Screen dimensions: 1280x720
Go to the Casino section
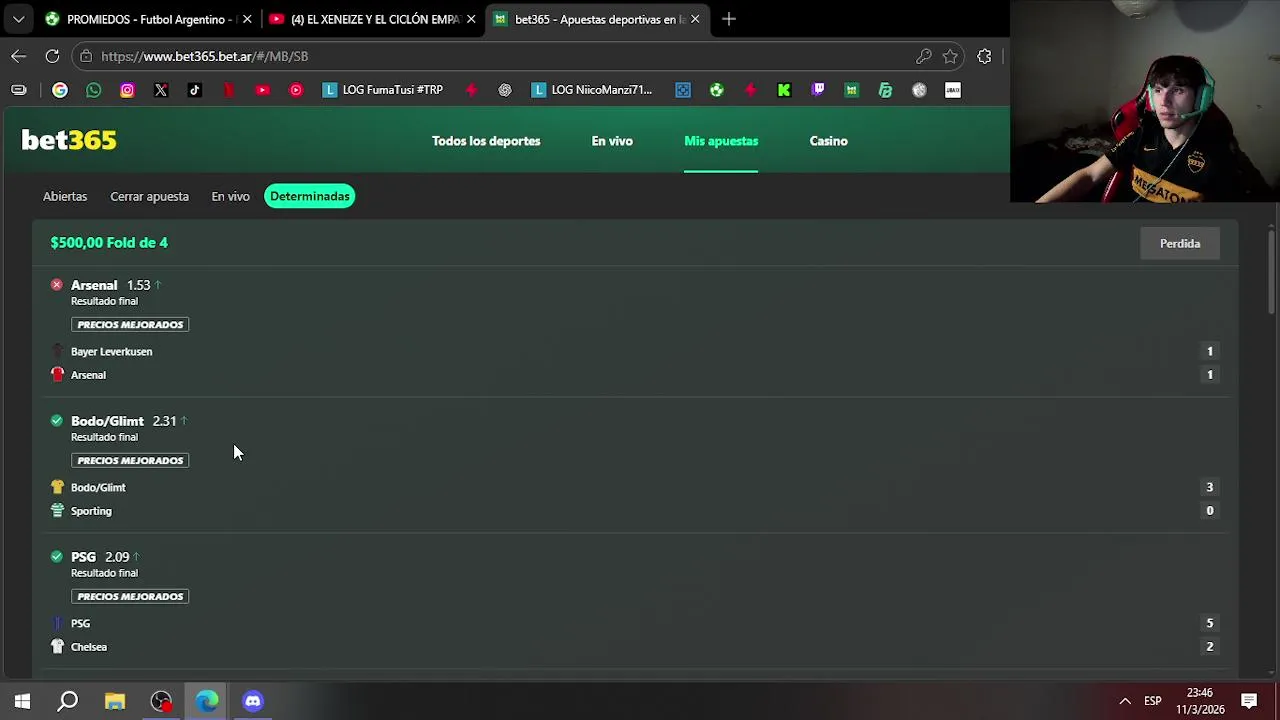coord(828,141)
